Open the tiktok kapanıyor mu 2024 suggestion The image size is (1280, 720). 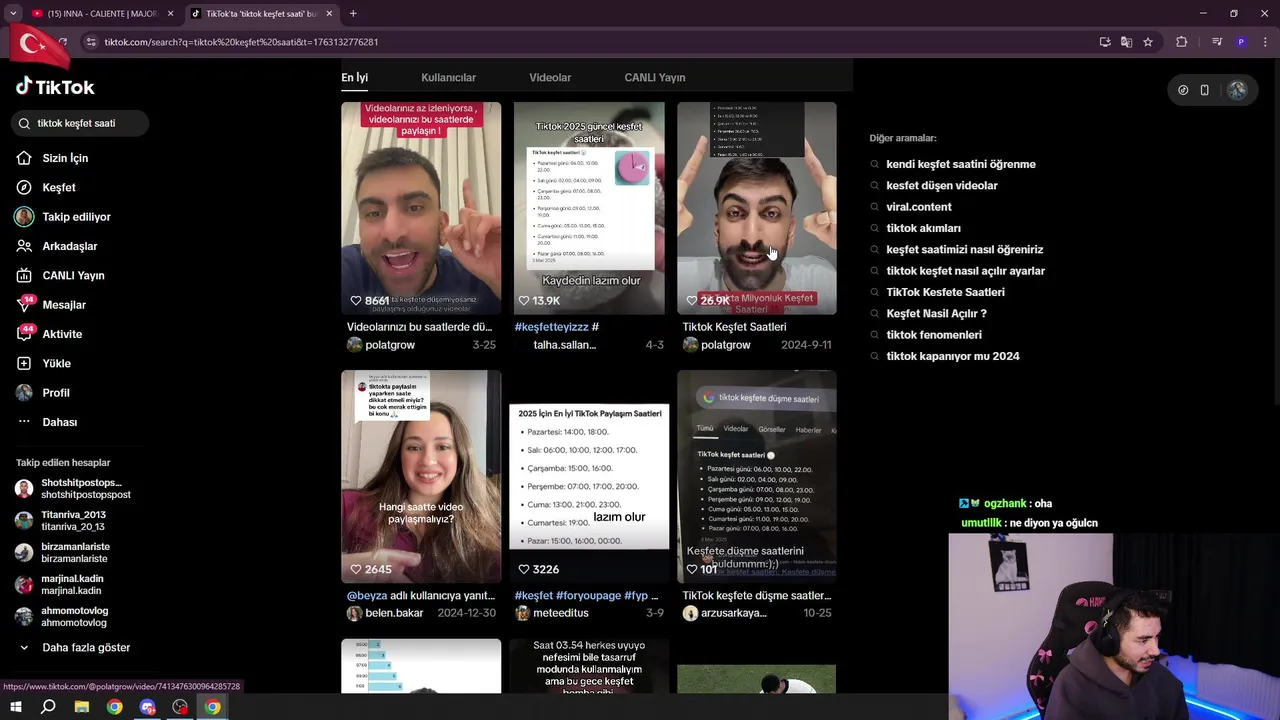click(953, 356)
